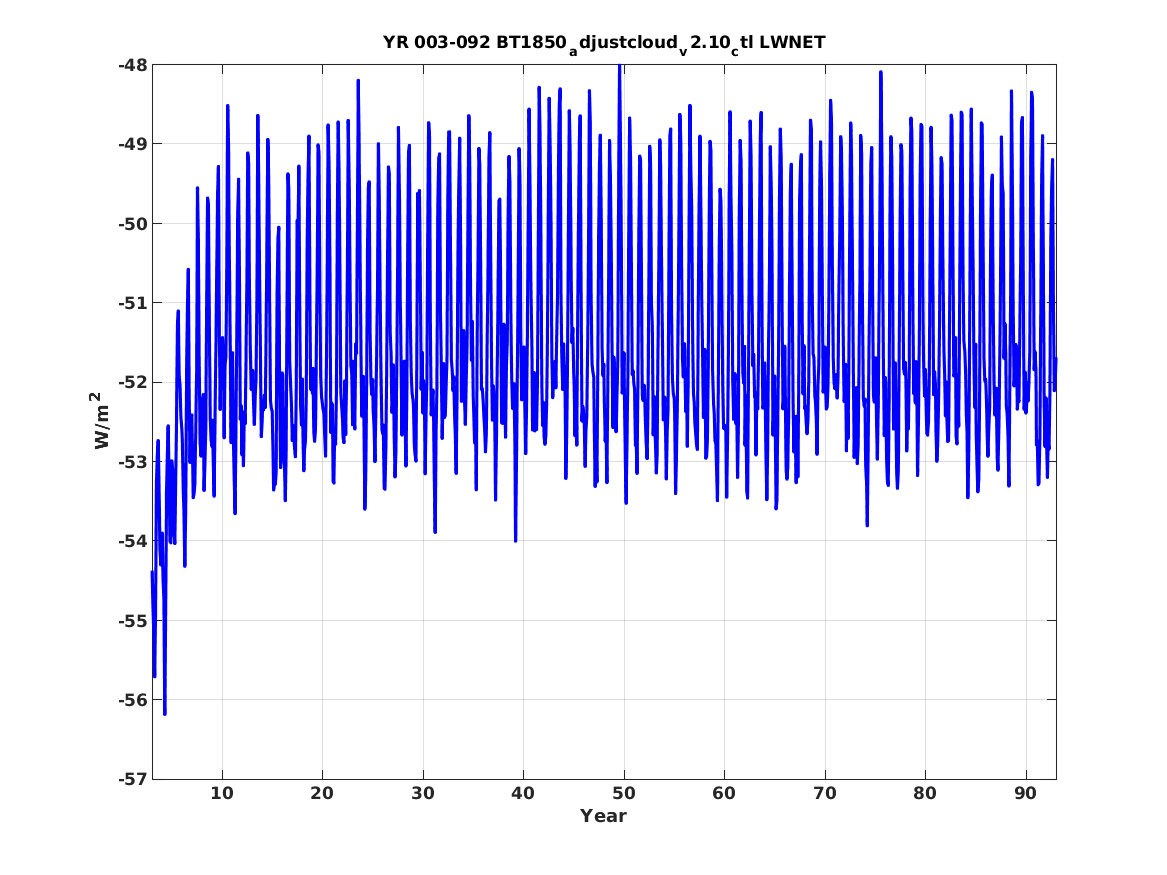The image size is (1167, 875).
Task: Select x-axis tick label 40
Action: point(523,793)
